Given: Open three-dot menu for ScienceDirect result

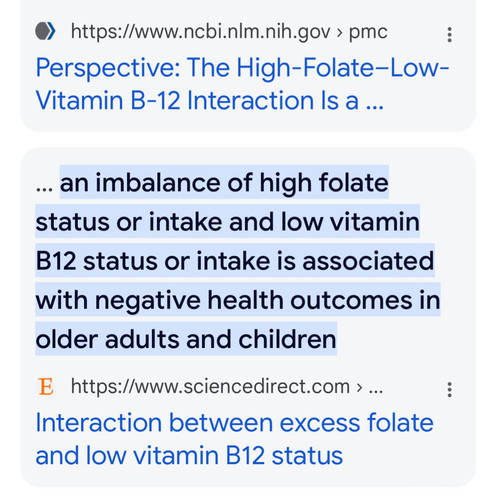Looking at the screenshot, I should [449, 389].
